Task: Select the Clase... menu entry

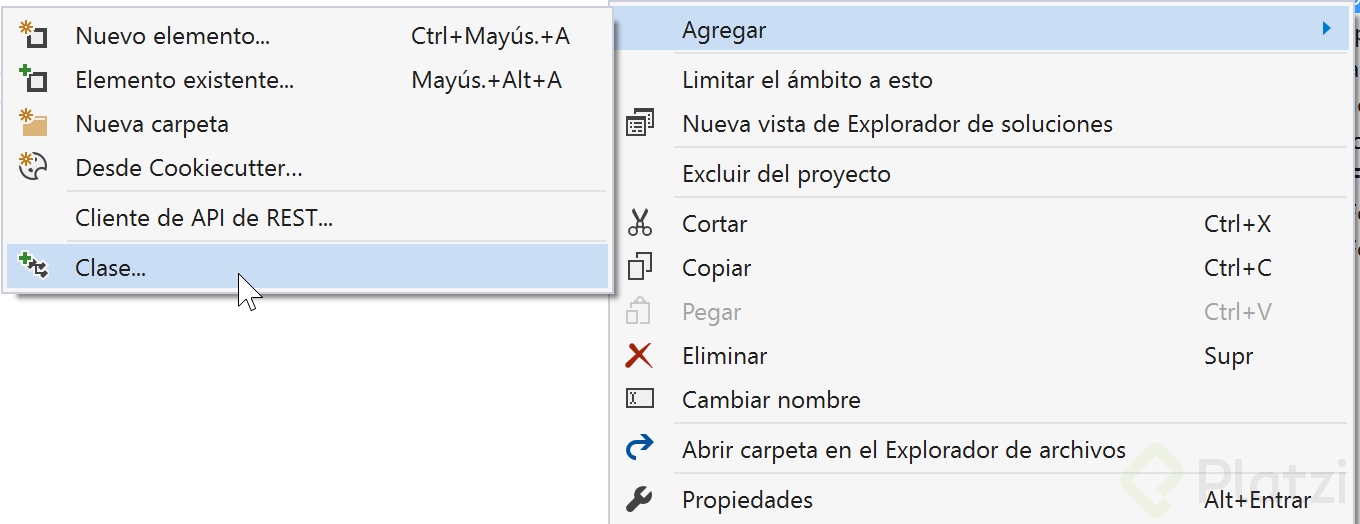Action: click(306, 268)
